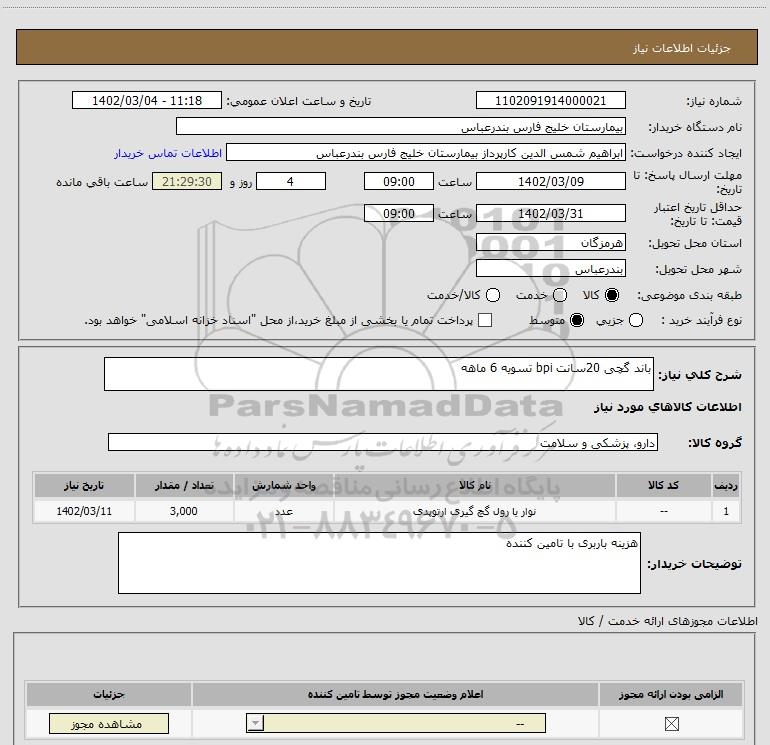770x745 pixels.
Task: Click the need number field 1102091914000021
Action: pyautogui.click(x=550, y=101)
